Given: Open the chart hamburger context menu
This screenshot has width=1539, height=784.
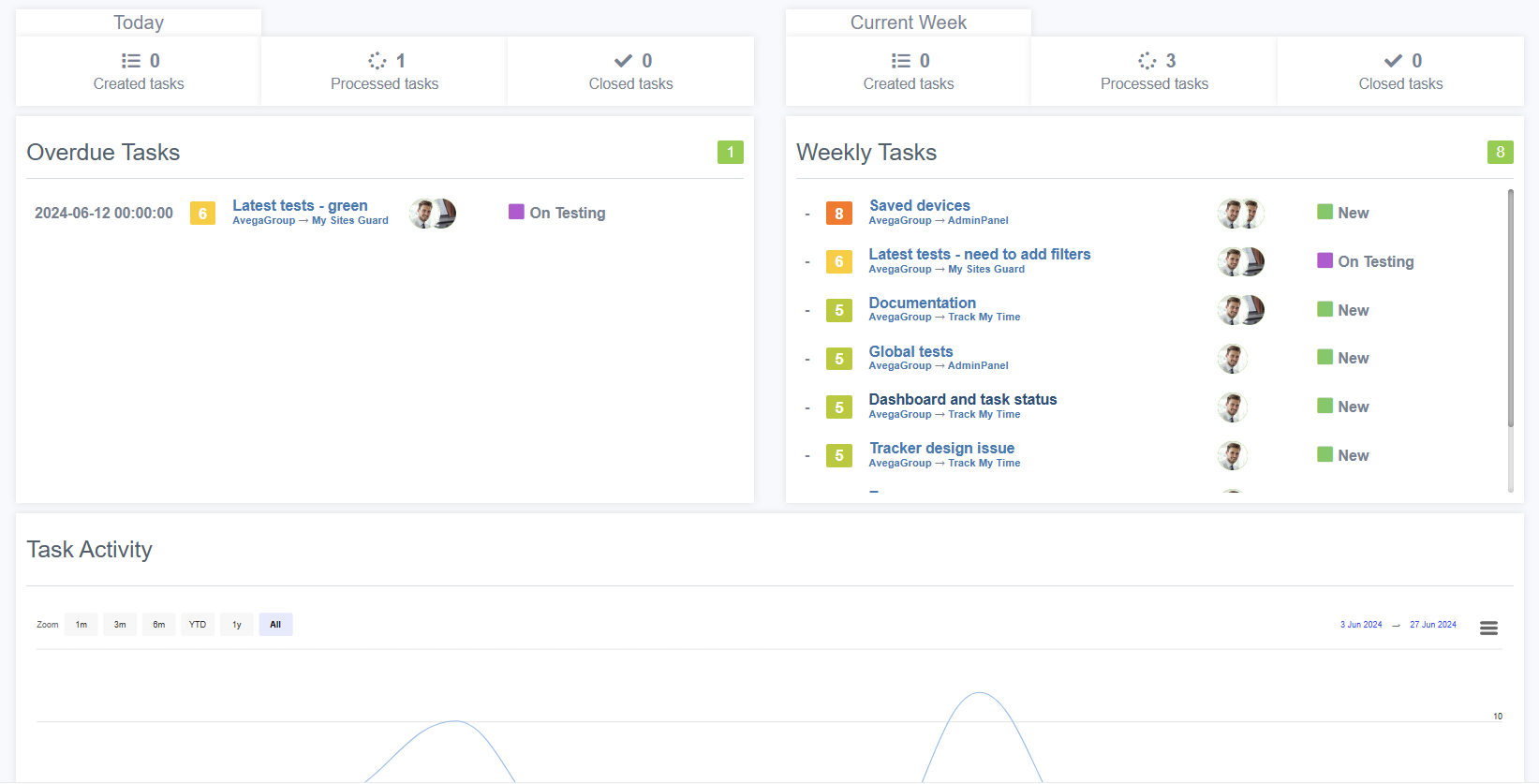Looking at the screenshot, I should [1488, 628].
